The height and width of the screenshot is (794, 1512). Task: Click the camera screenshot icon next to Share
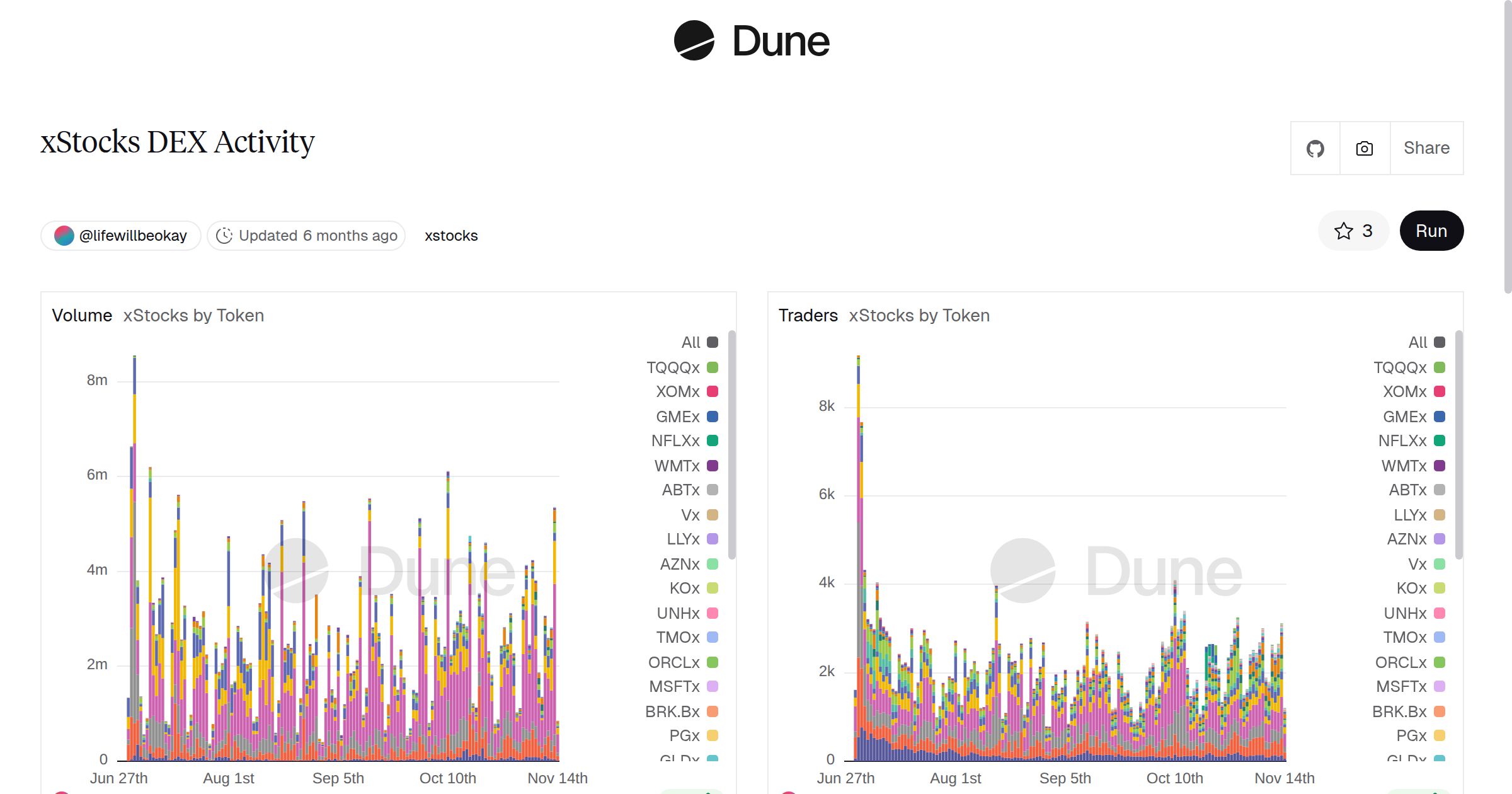point(1364,147)
